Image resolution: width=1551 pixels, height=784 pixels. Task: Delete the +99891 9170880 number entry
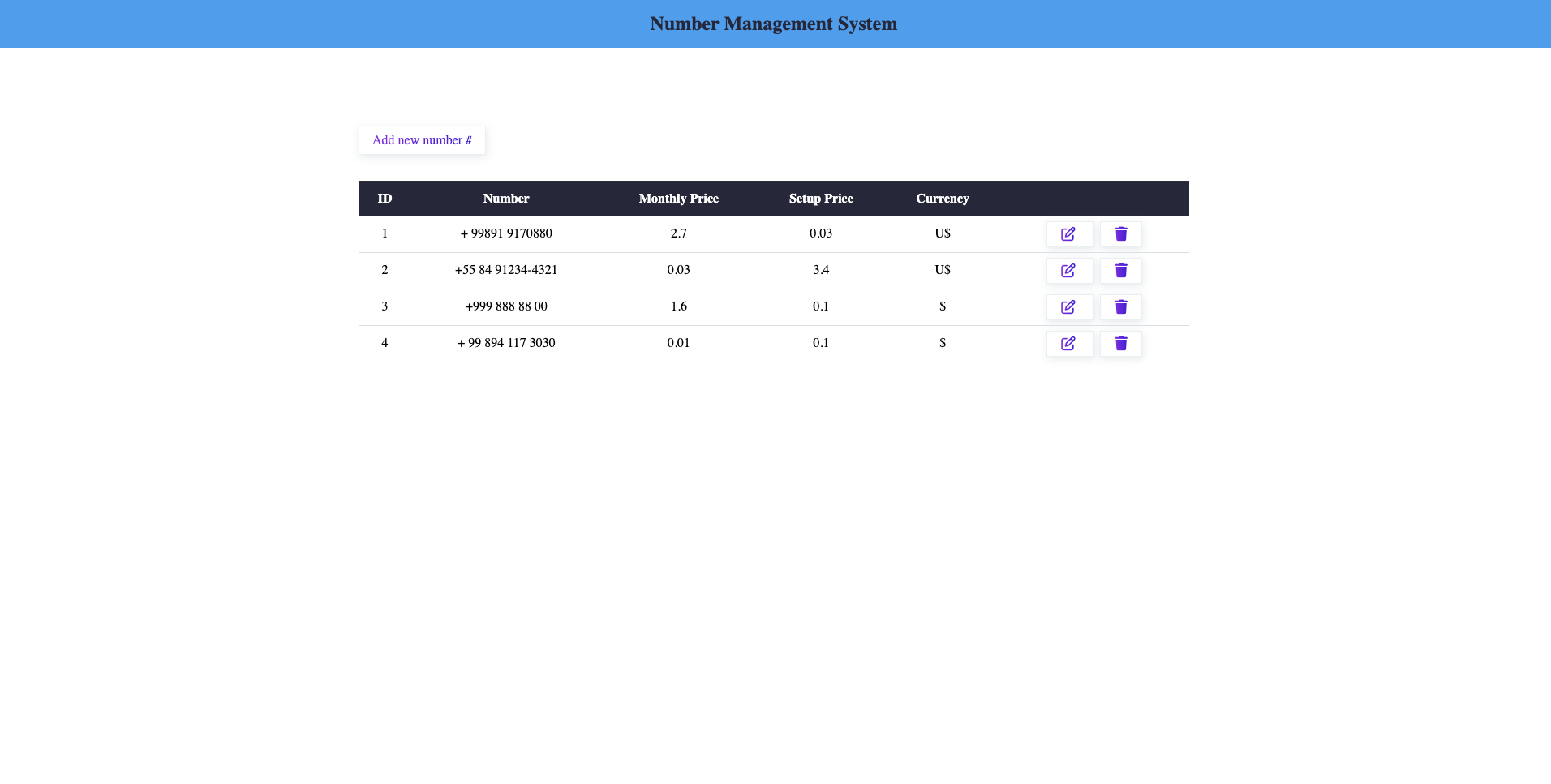(1121, 234)
